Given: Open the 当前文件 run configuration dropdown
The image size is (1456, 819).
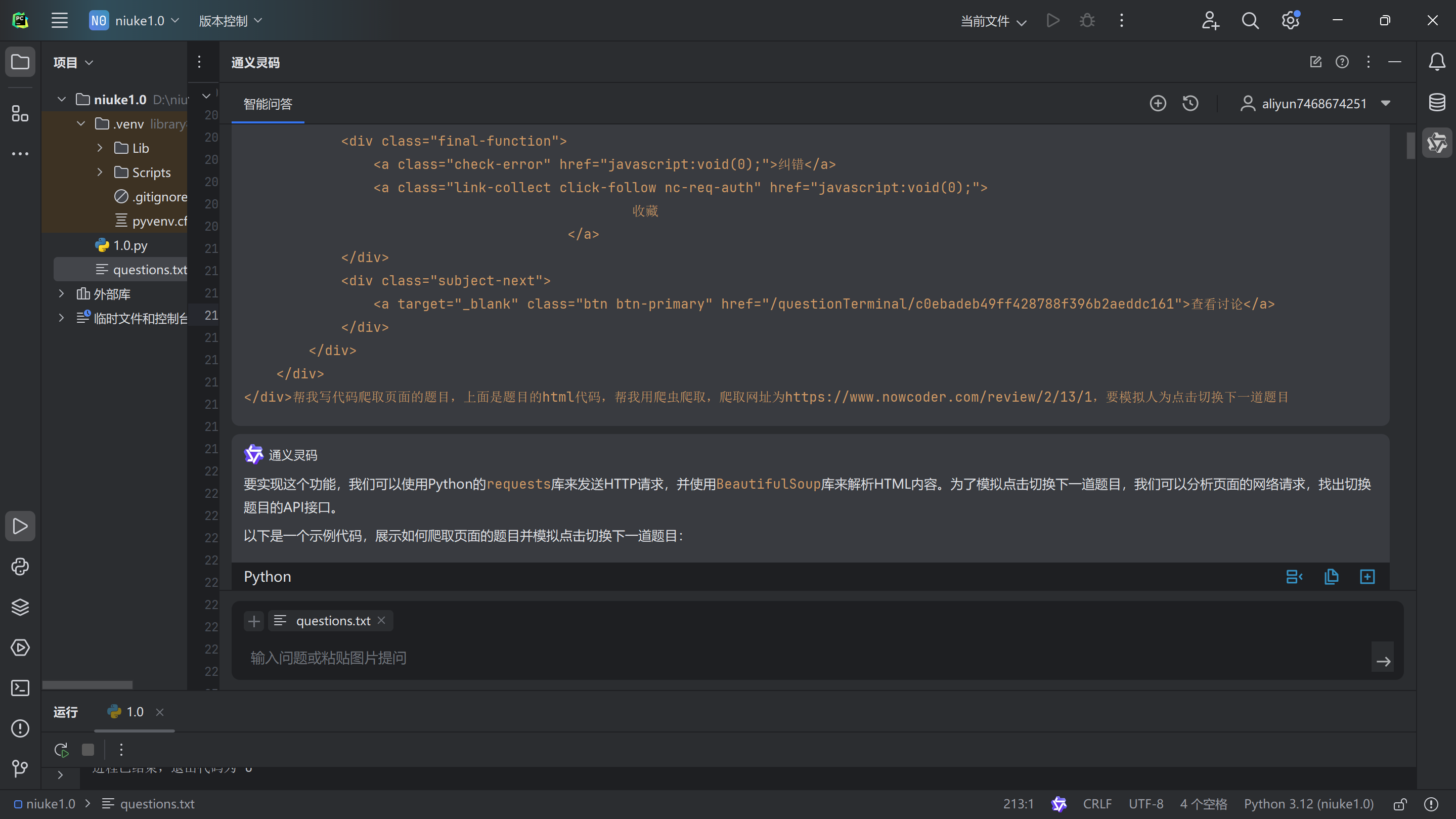Looking at the screenshot, I should 994,21.
